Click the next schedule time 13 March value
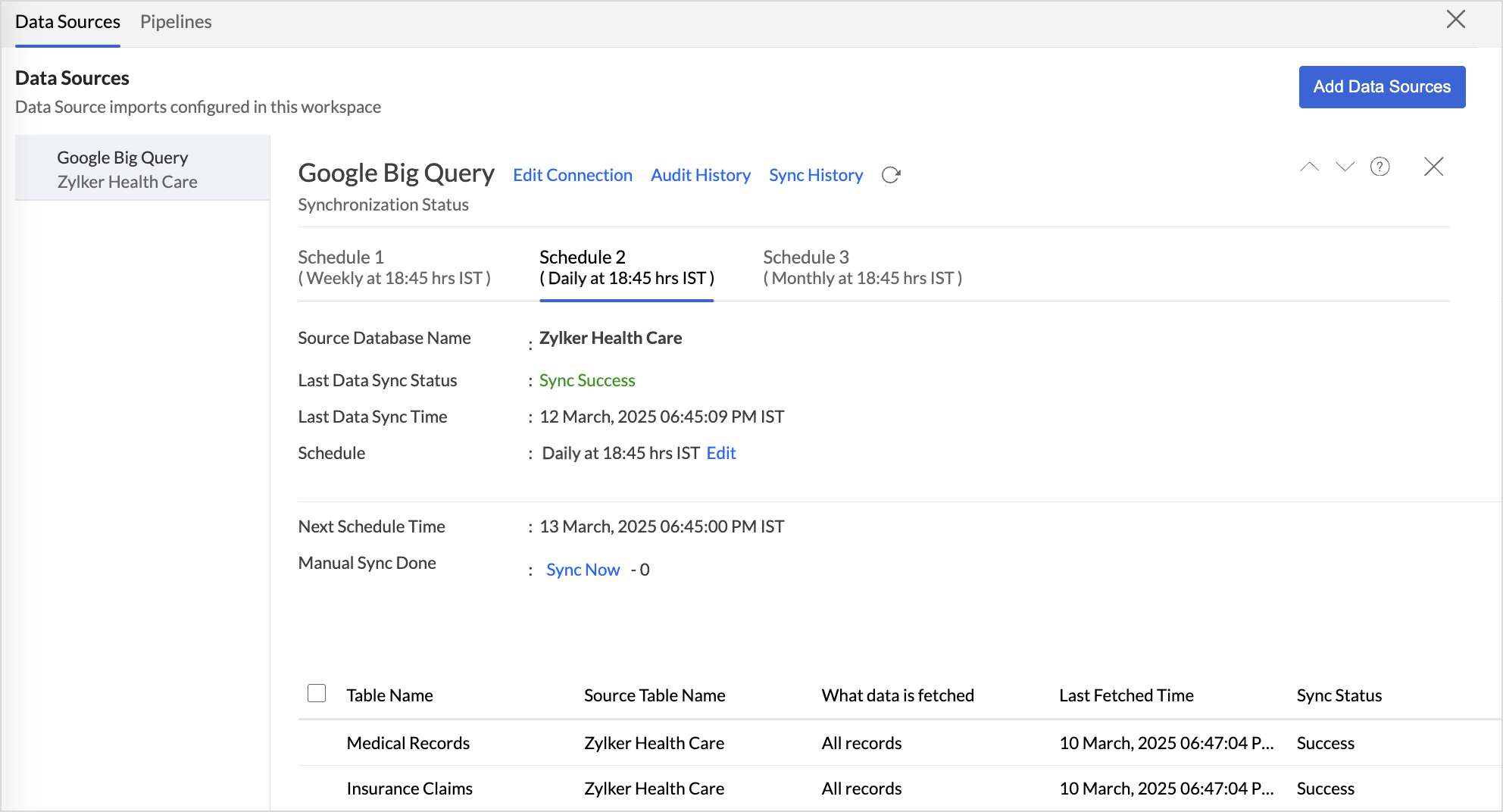 (x=661, y=526)
